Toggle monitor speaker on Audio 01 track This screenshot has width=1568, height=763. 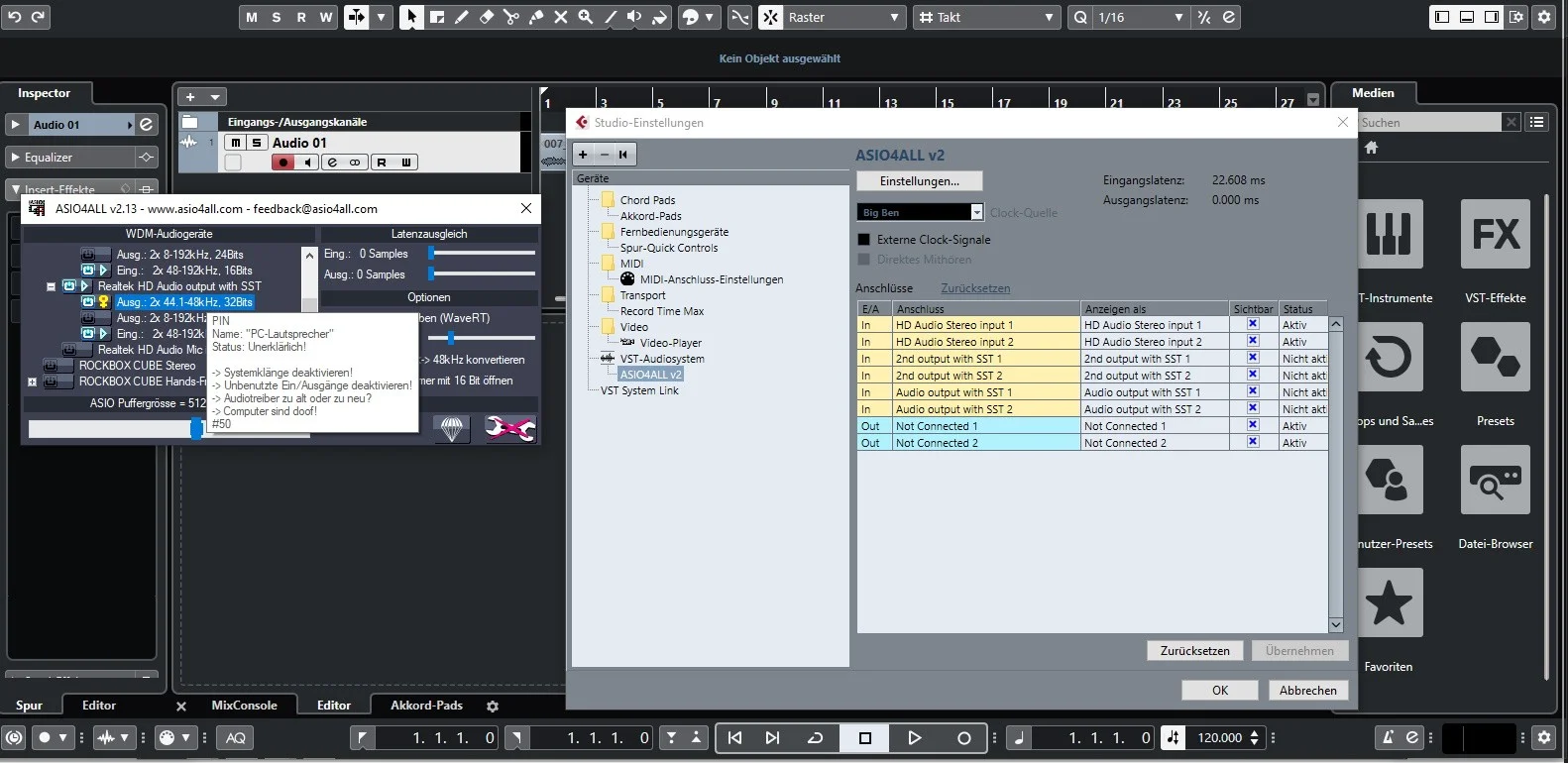click(x=307, y=163)
